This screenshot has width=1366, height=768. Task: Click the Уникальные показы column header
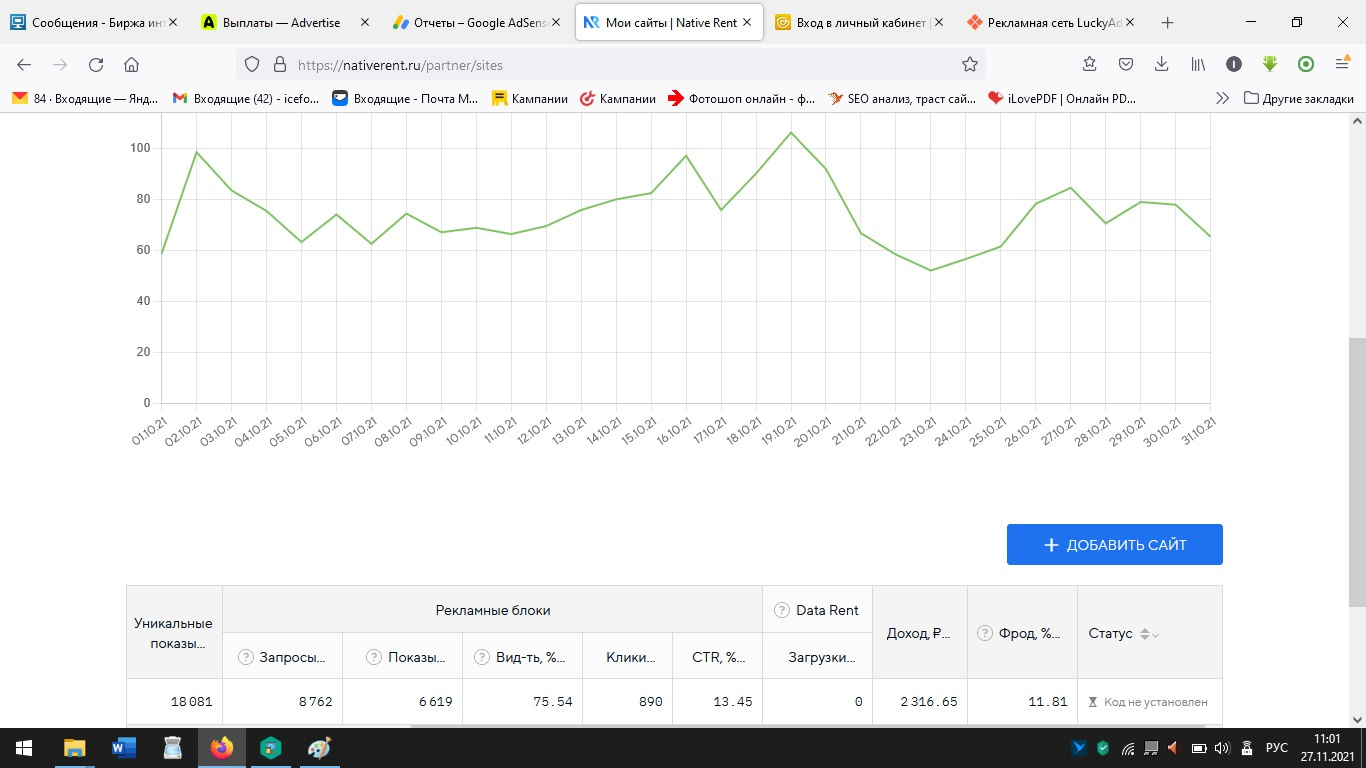coord(174,633)
